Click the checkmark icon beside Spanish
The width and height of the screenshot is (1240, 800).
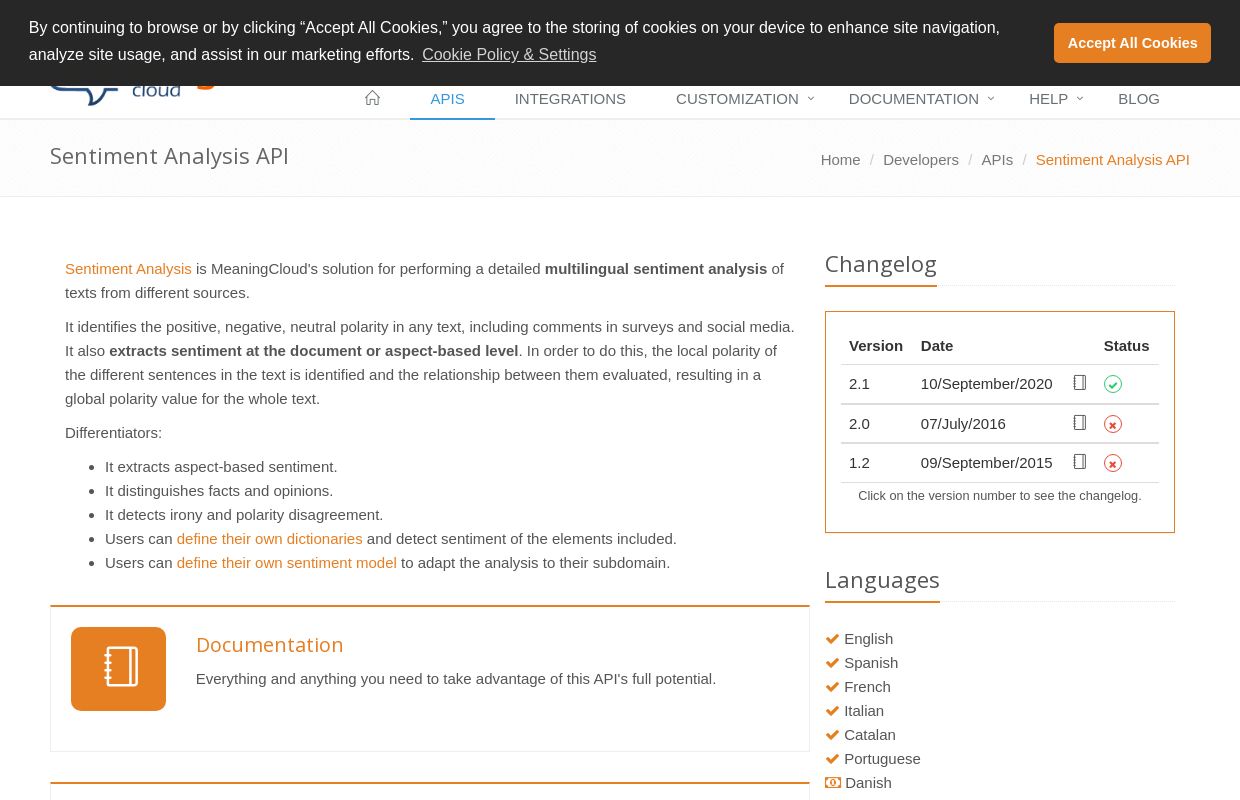832,663
